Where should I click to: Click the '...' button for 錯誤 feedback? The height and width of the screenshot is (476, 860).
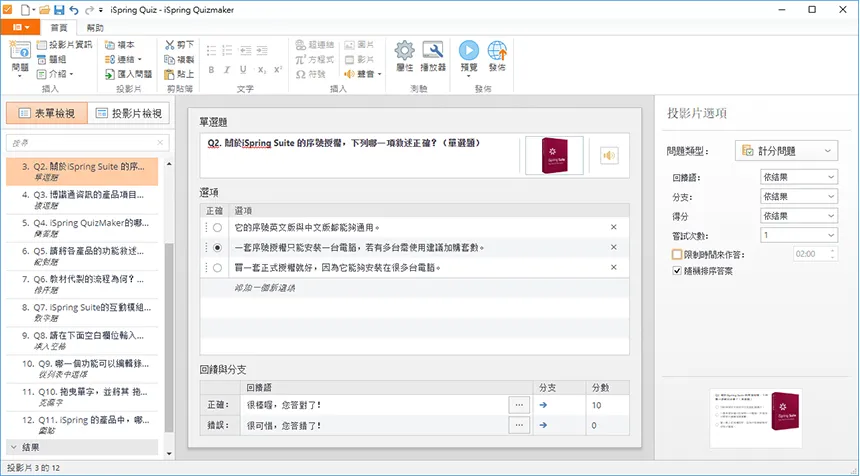(x=519, y=425)
